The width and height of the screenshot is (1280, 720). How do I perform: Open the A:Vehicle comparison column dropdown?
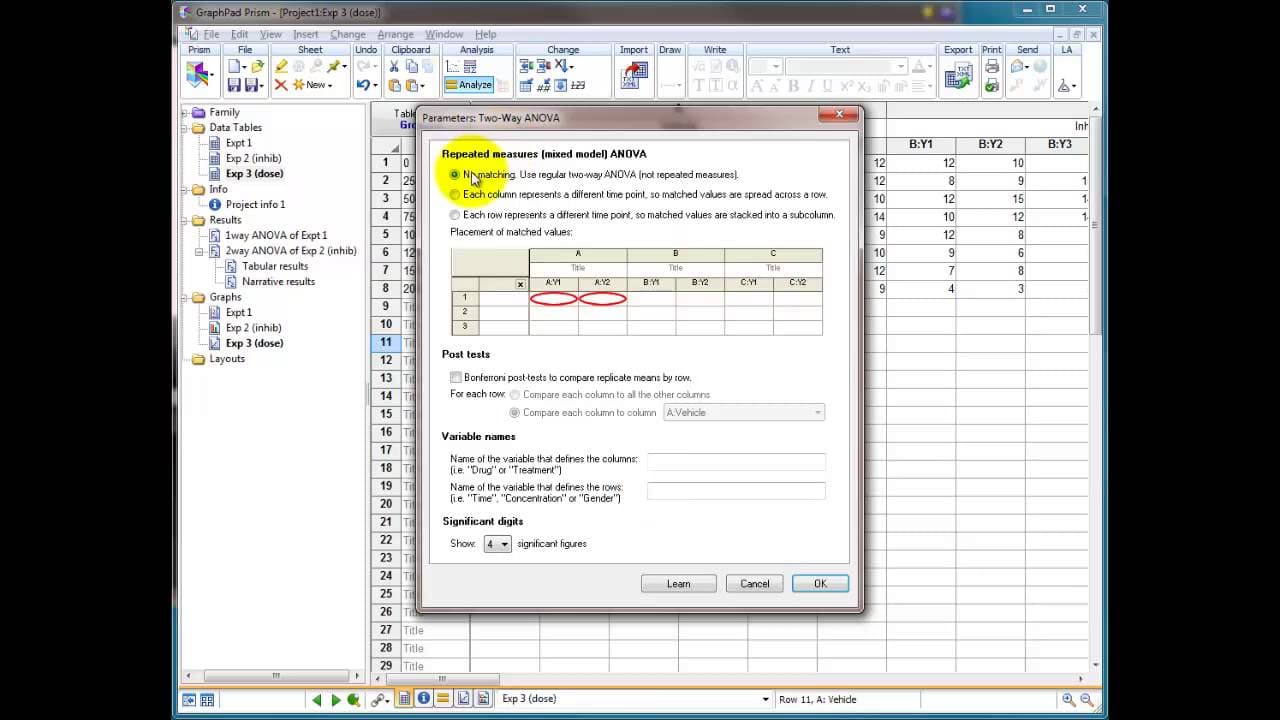[x=744, y=412]
